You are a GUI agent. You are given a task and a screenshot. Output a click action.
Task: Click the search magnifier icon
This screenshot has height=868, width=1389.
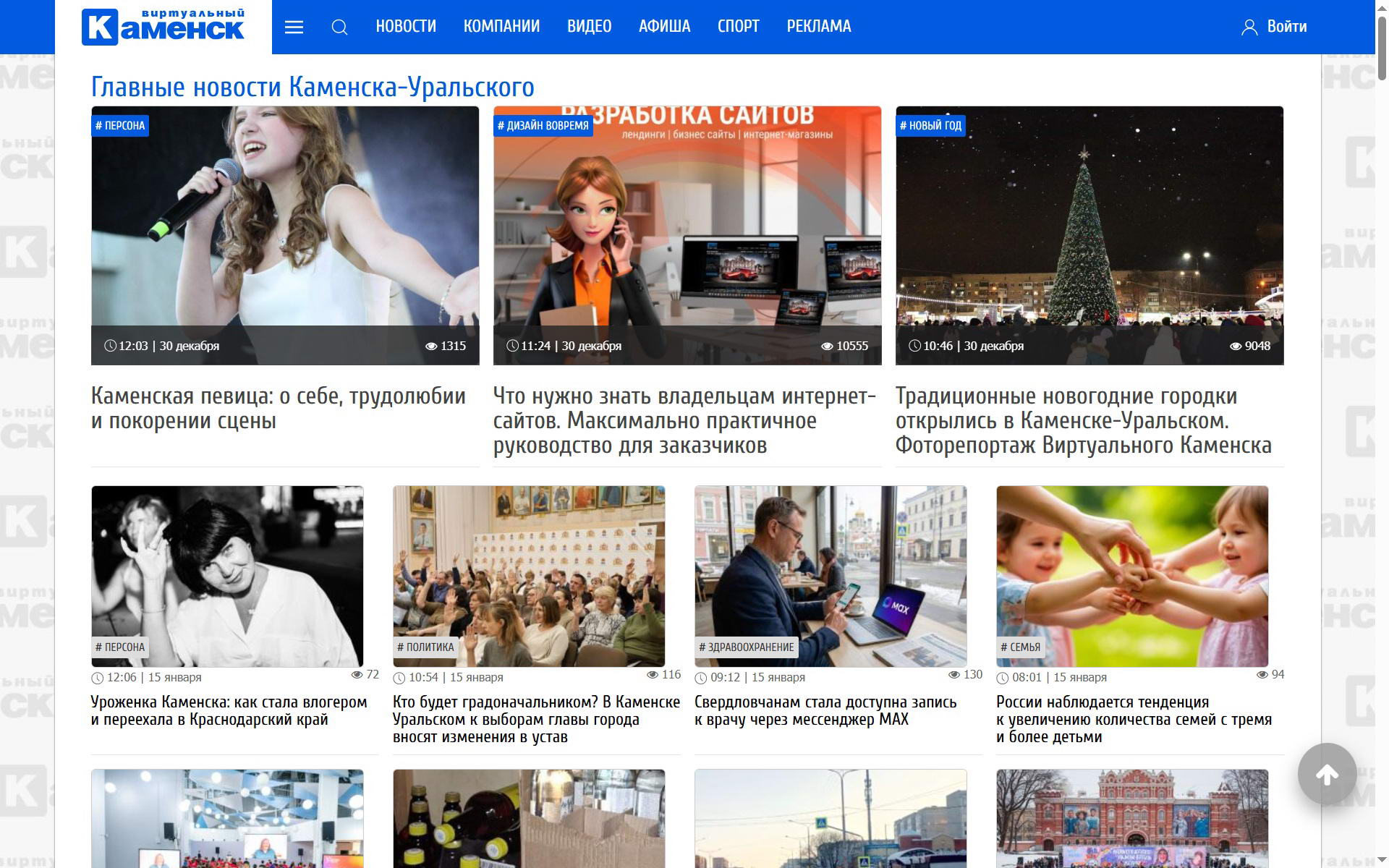tap(339, 27)
